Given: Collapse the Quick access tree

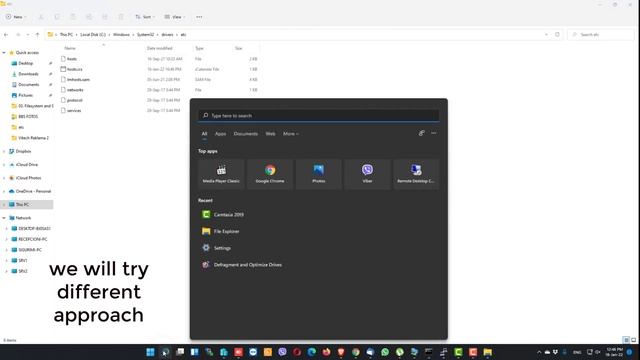Looking at the screenshot, I should (x=4, y=53).
